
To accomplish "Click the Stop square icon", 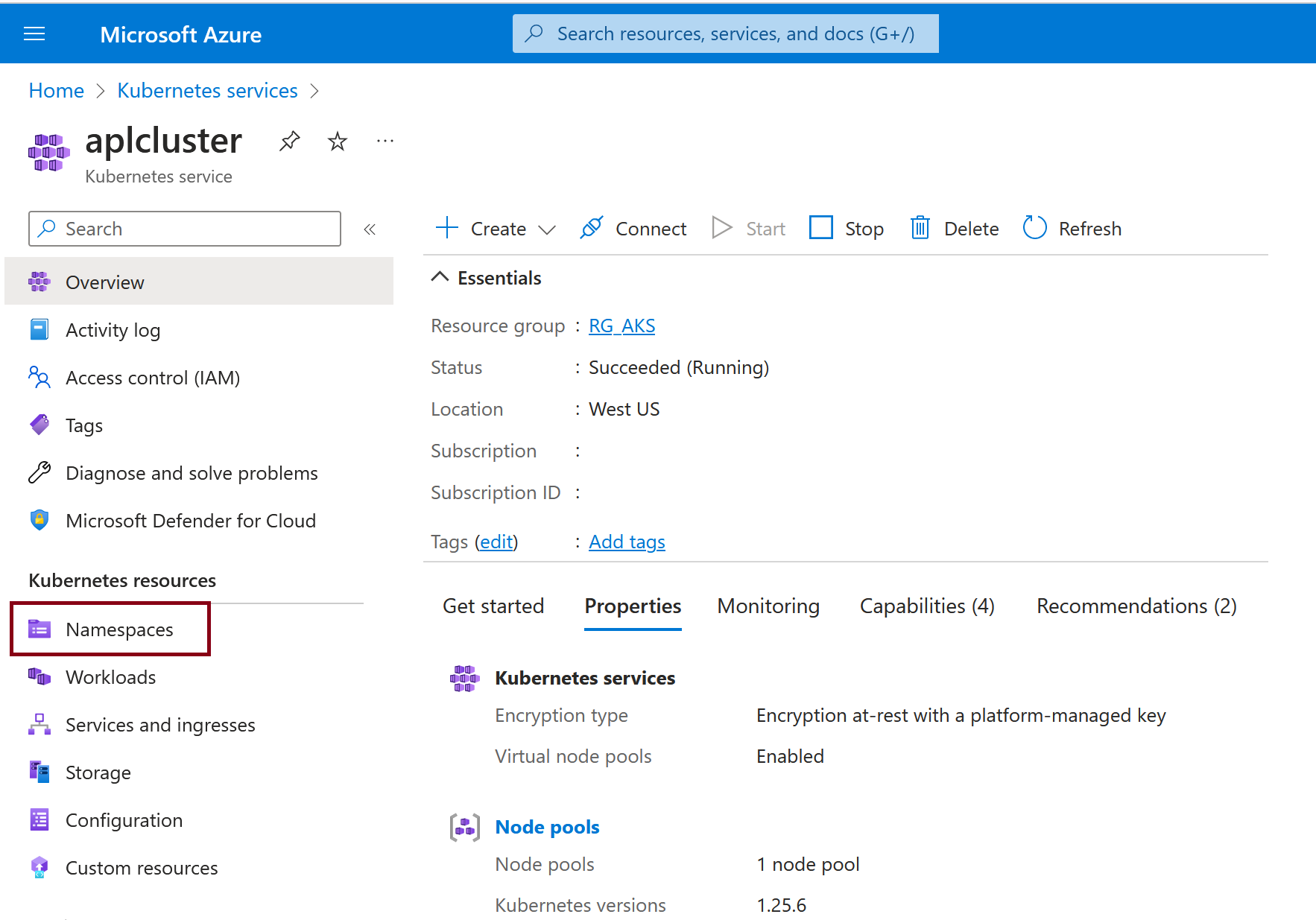I will coord(821,228).
